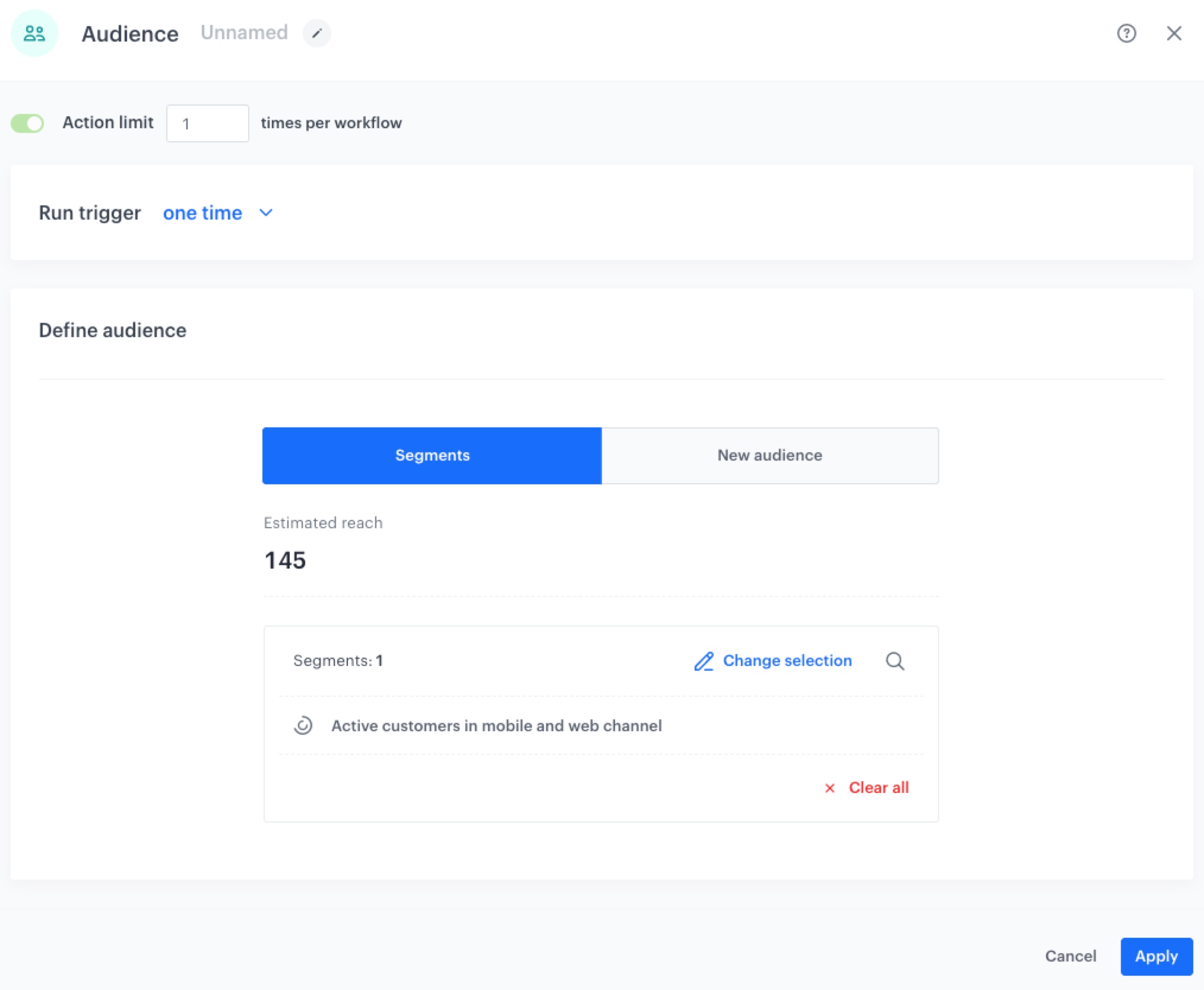Expand the Run trigger chevron arrow
1204x990 pixels.
pos(266,212)
